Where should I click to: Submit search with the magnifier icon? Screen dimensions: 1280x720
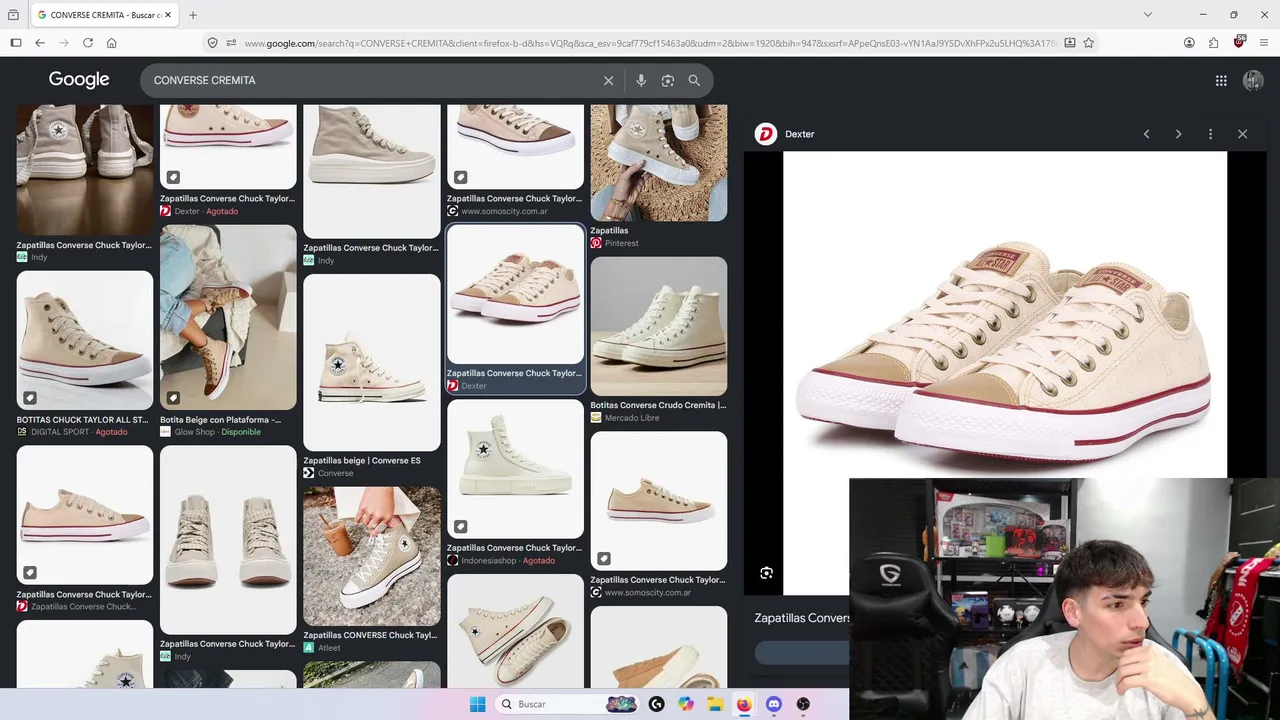pos(694,81)
